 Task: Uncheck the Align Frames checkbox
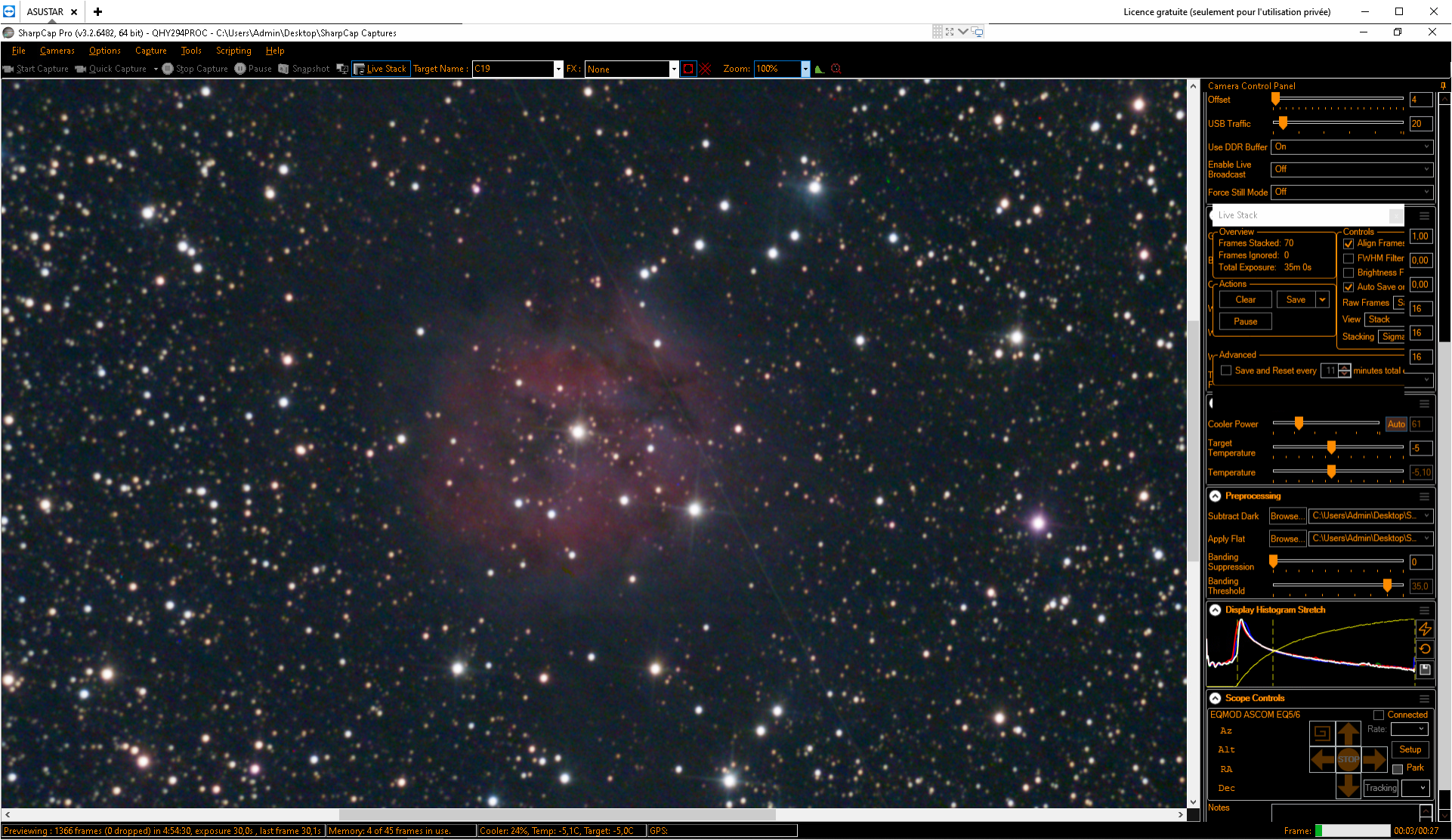1349,244
